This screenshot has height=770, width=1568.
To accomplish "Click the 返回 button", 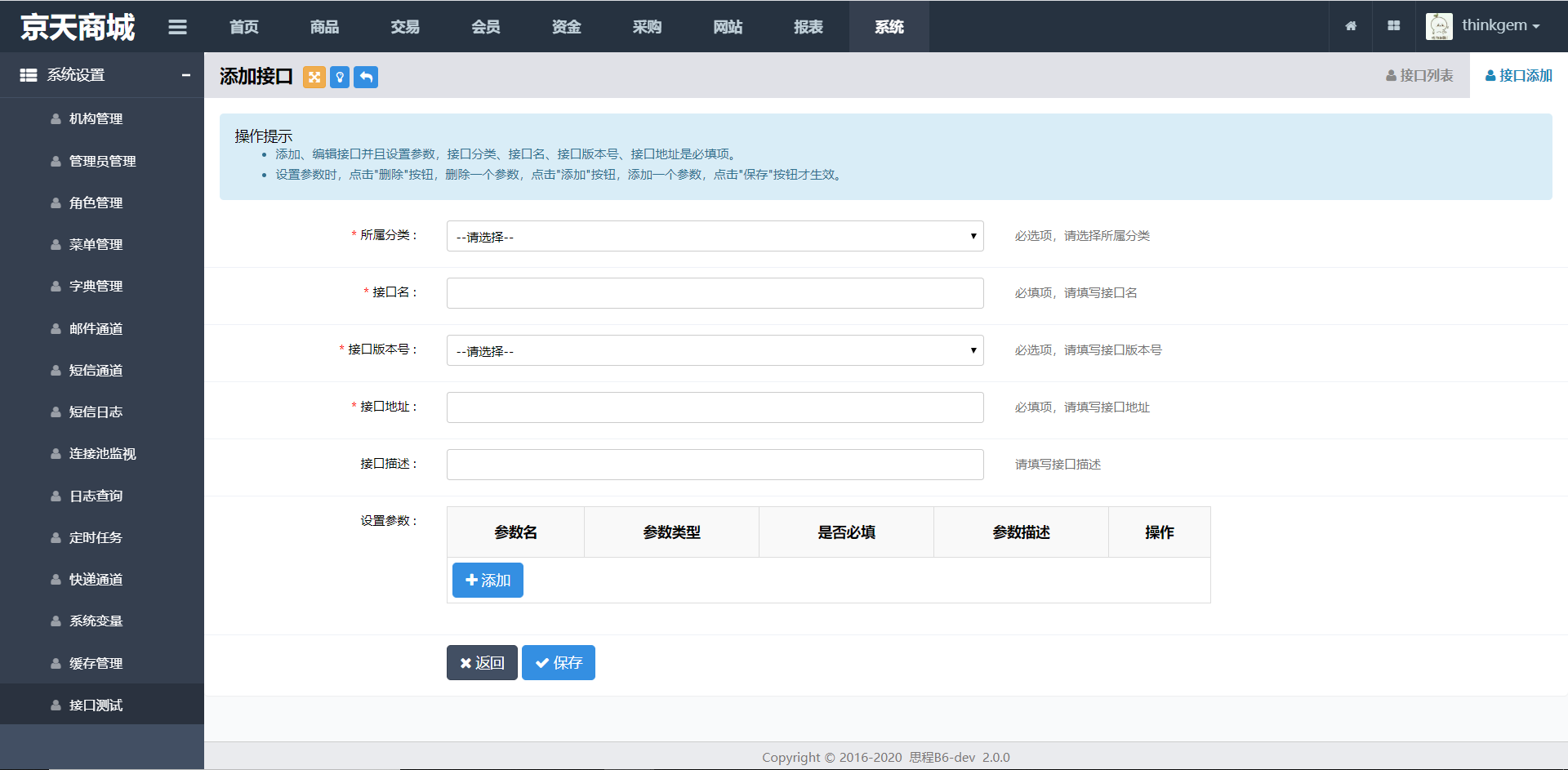I will click(x=482, y=663).
